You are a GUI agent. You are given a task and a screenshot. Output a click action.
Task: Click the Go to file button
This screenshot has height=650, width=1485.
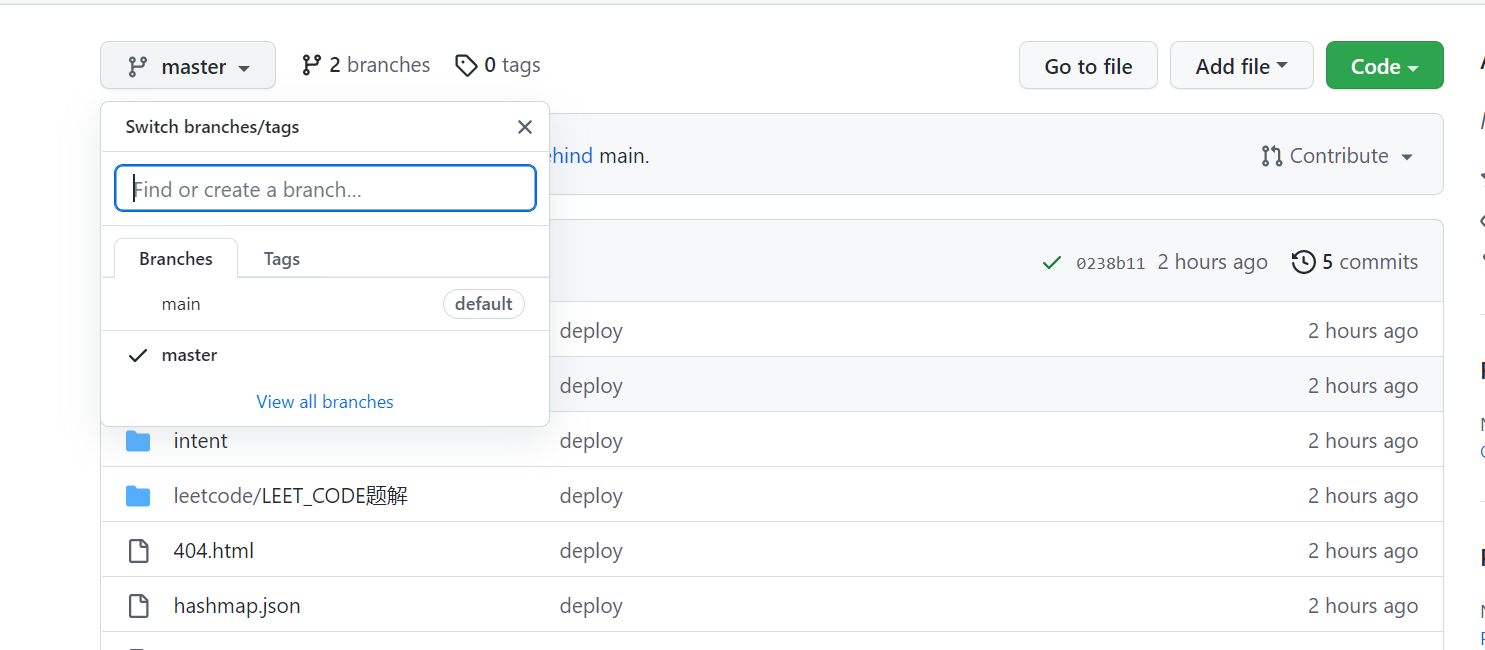[x=1088, y=66]
